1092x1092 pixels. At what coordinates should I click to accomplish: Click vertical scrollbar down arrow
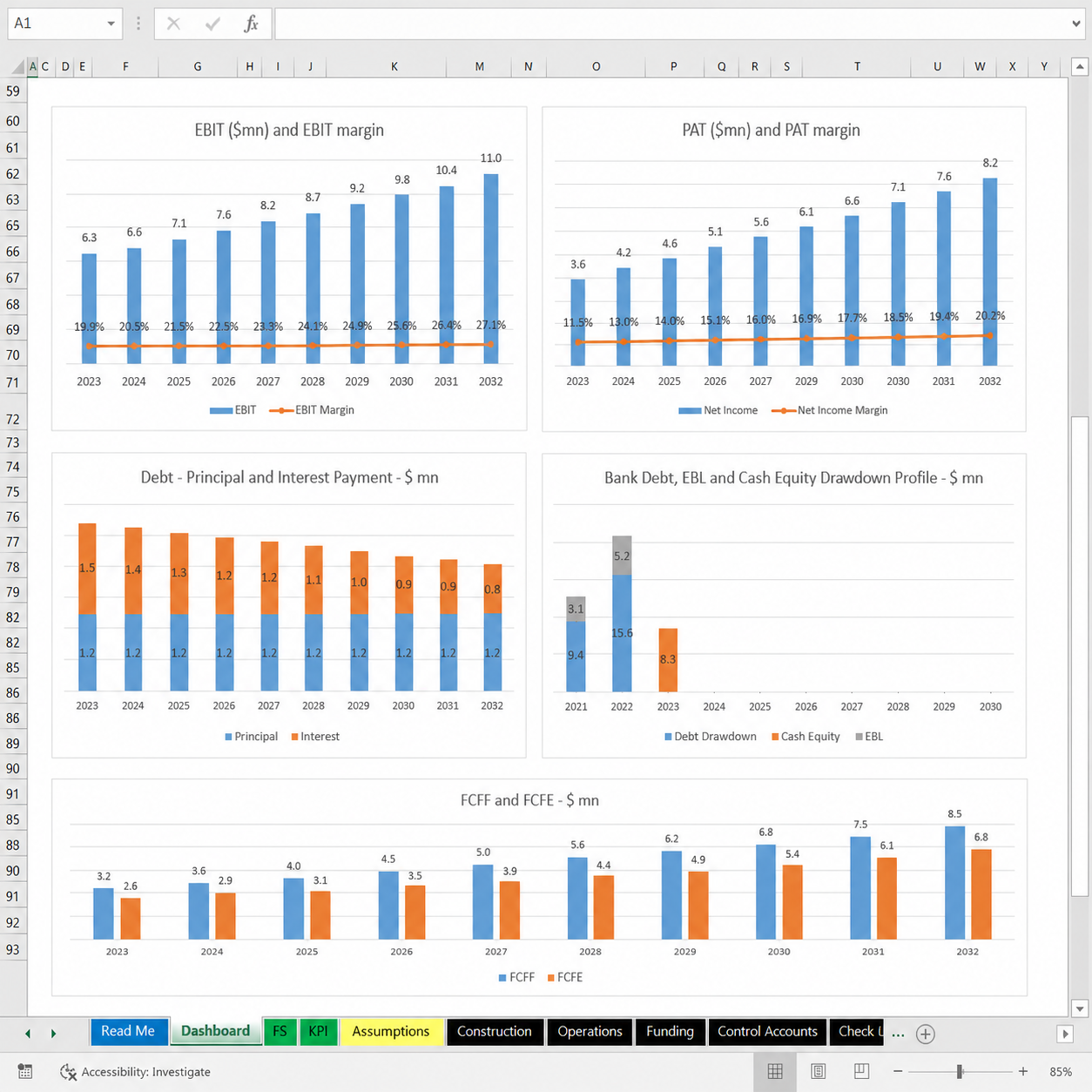[x=1080, y=1009]
